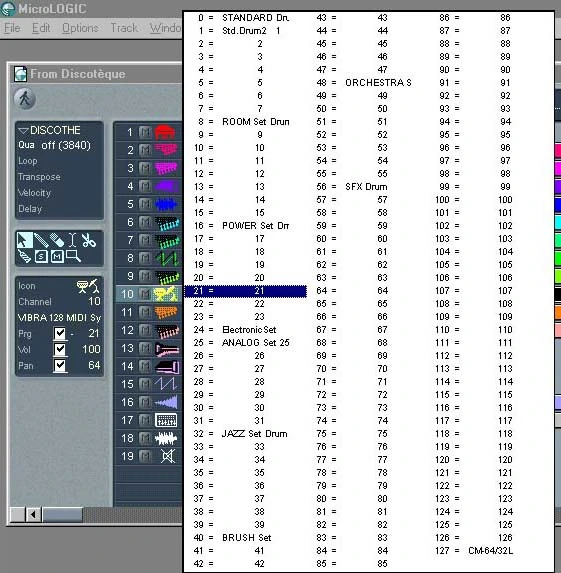
Task: Select the scissors tool in toolbox
Action: click(88, 240)
